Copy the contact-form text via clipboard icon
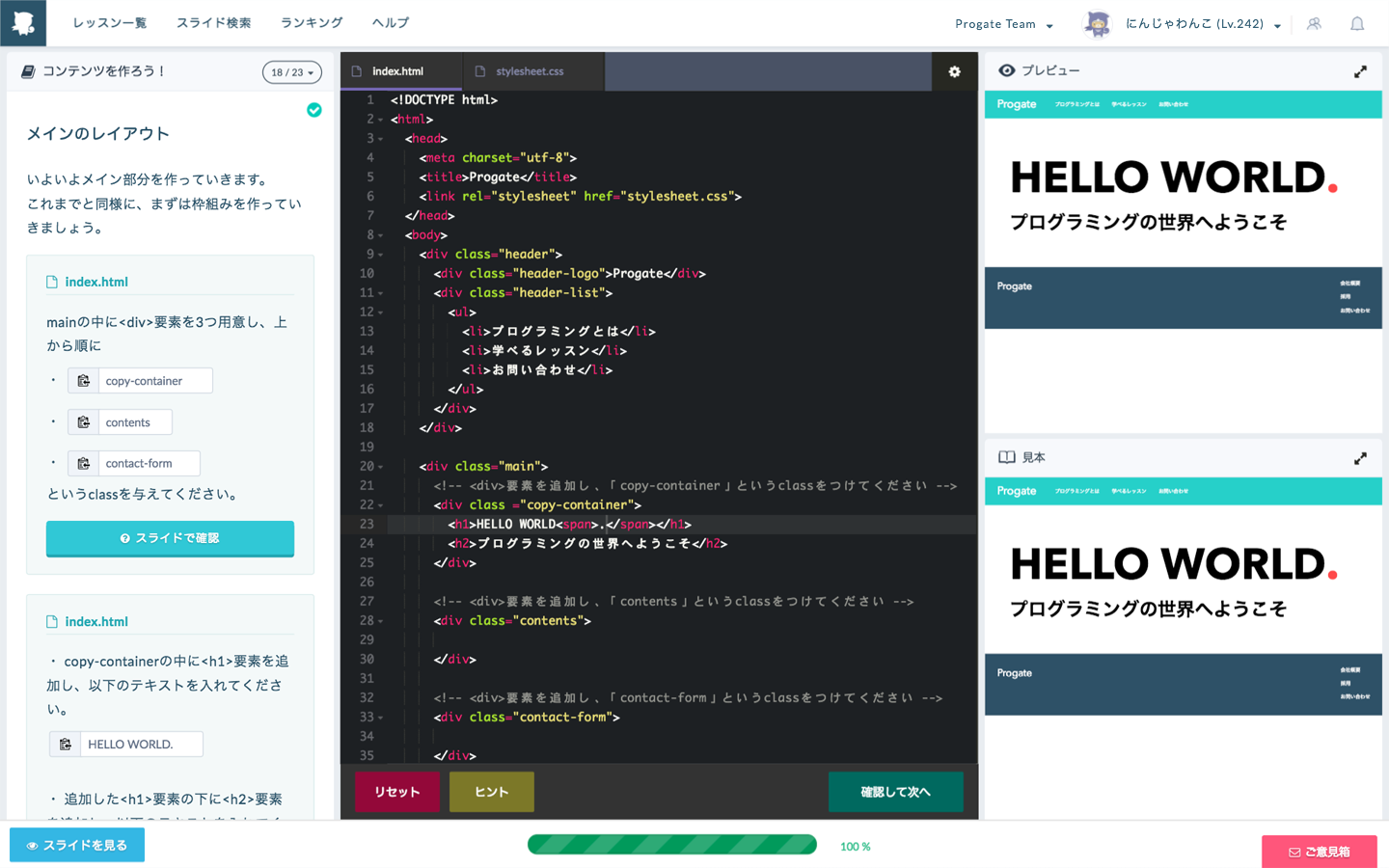 point(84,464)
